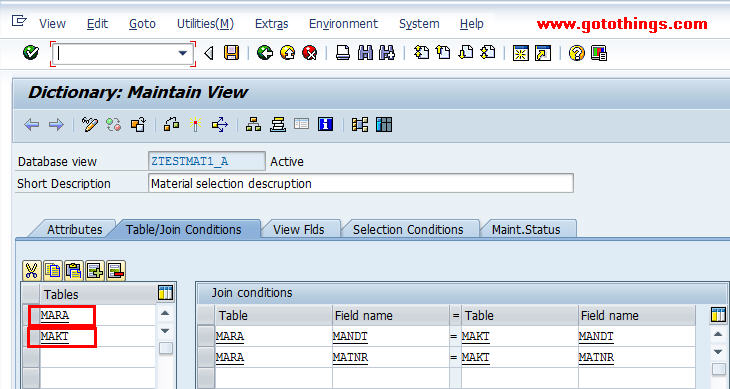Click the Where-Used List icon
Screen dimensions: 730x389
pos(220,125)
